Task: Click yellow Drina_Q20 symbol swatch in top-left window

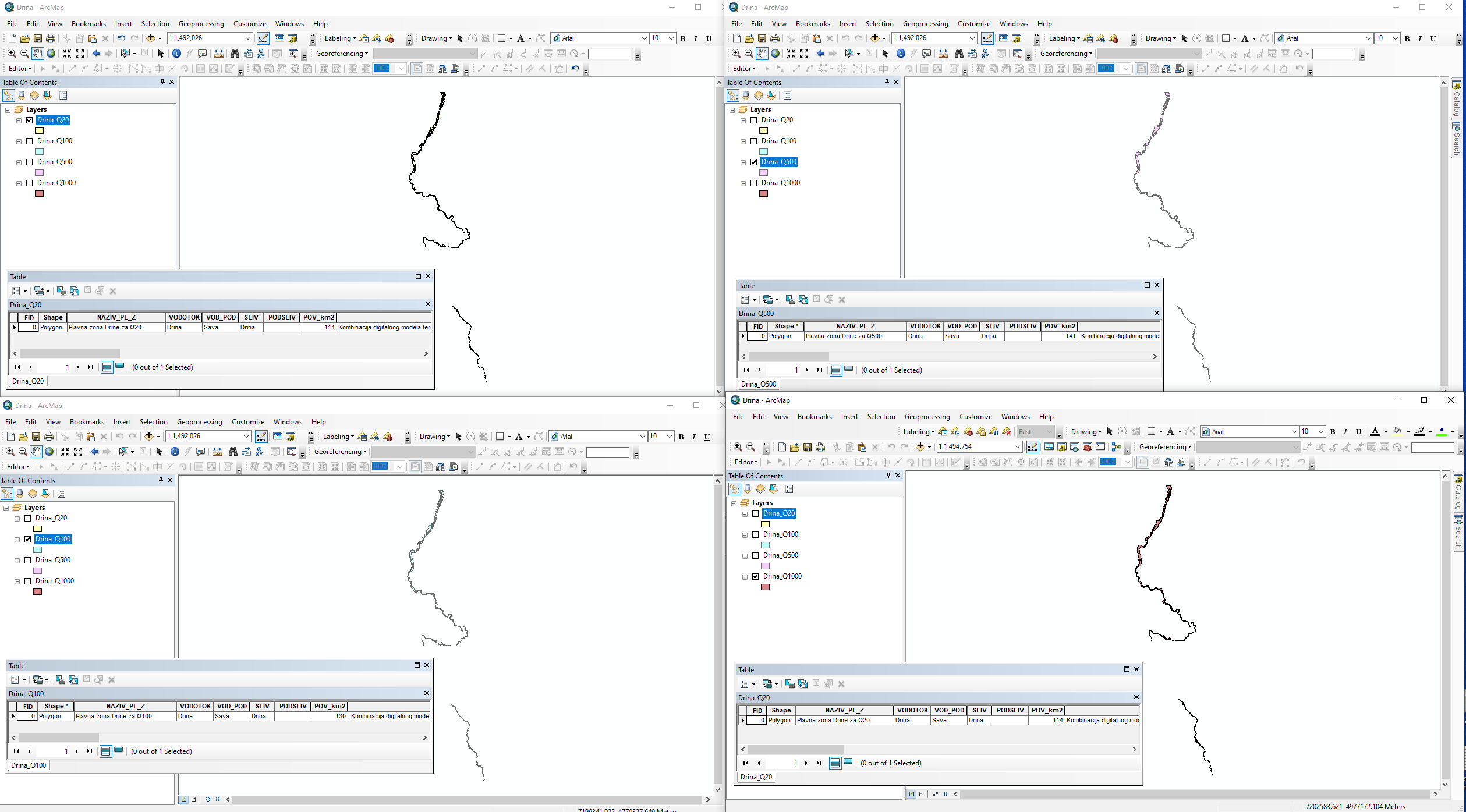Action: 40,131
